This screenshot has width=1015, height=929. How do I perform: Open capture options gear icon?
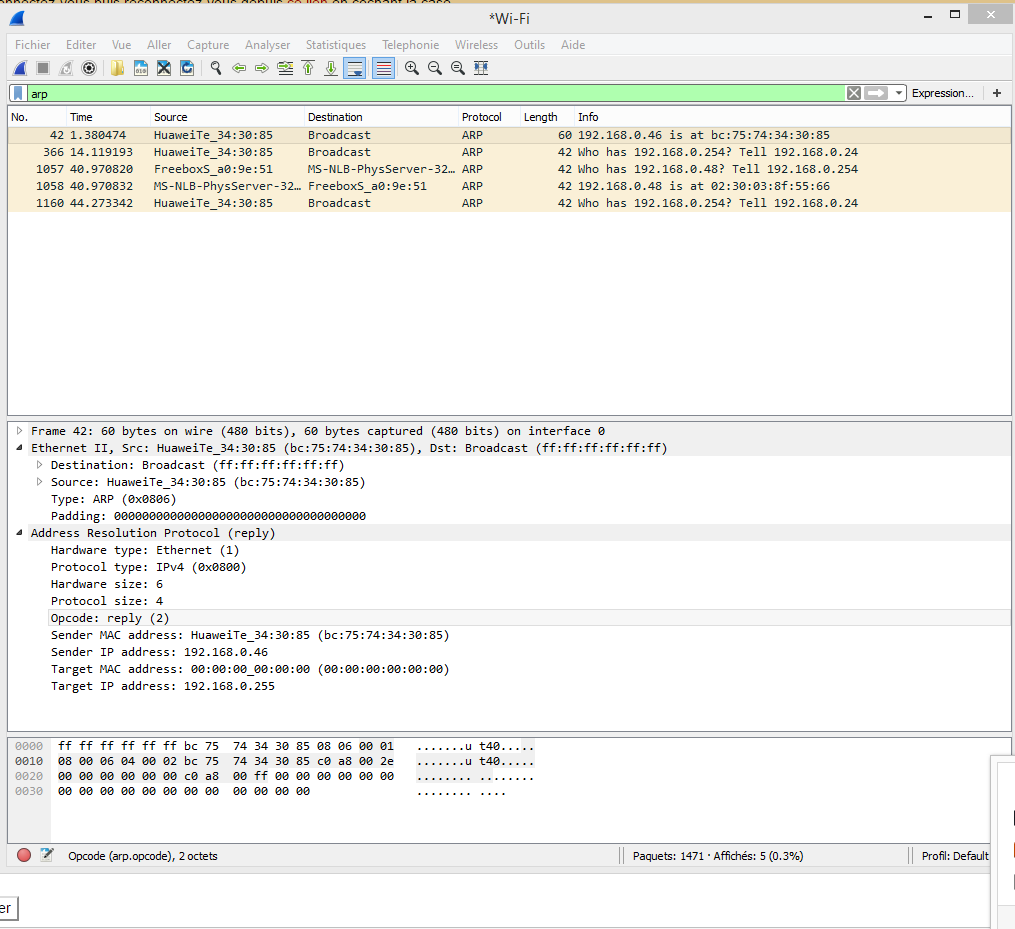(x=89, y=68)
